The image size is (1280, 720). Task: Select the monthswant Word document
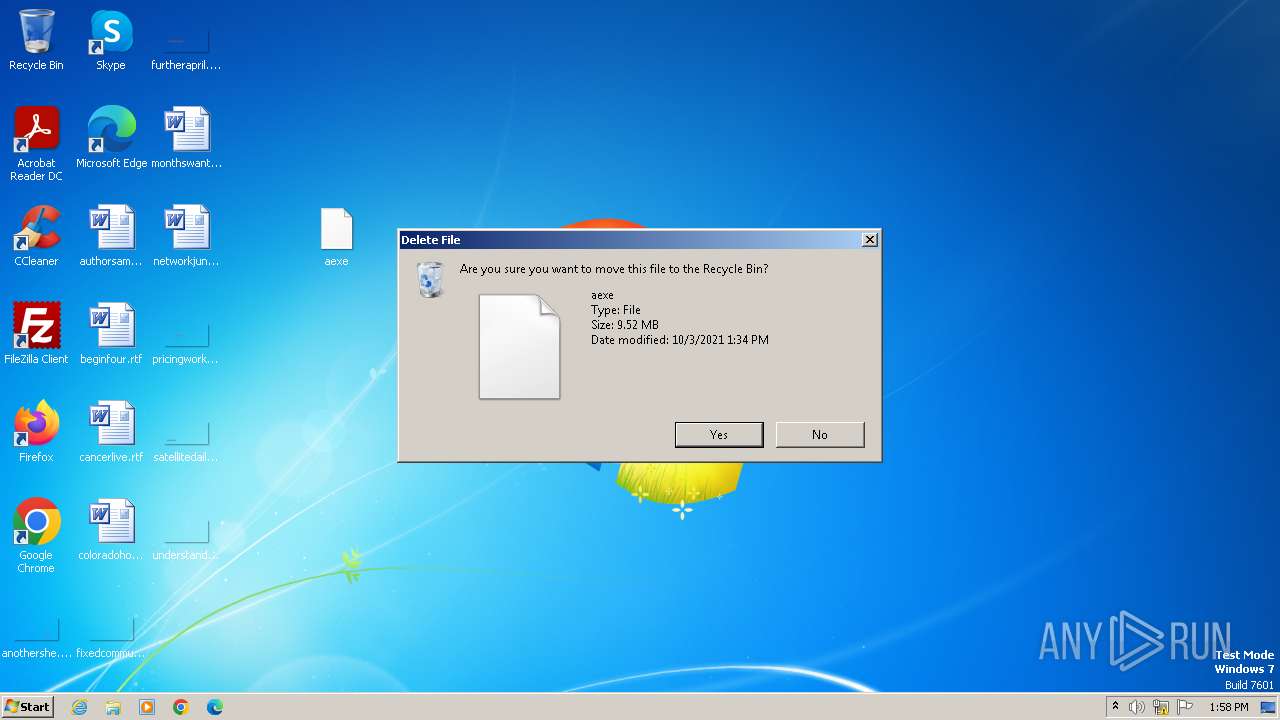coord(186,138)
